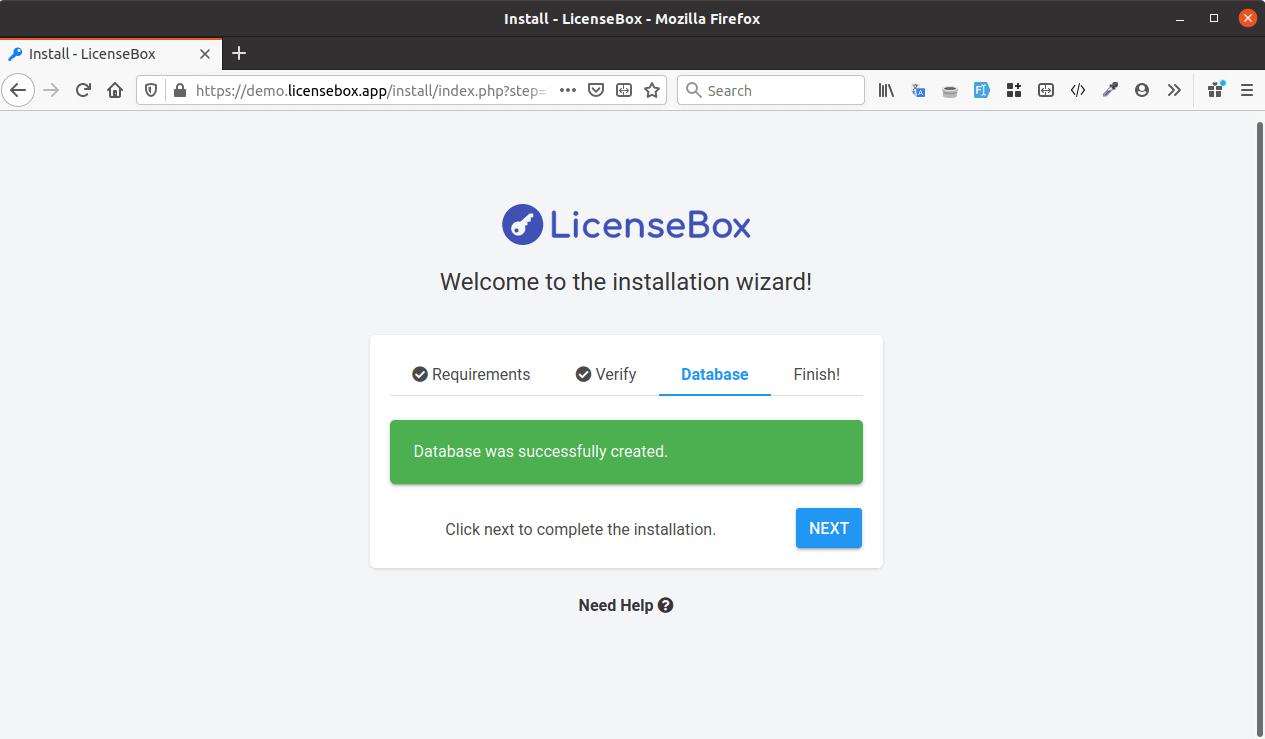This screenshot has height=739, width=1265.
Task: Open the Firefox hamburger menu
Action: click(1246, 90)
